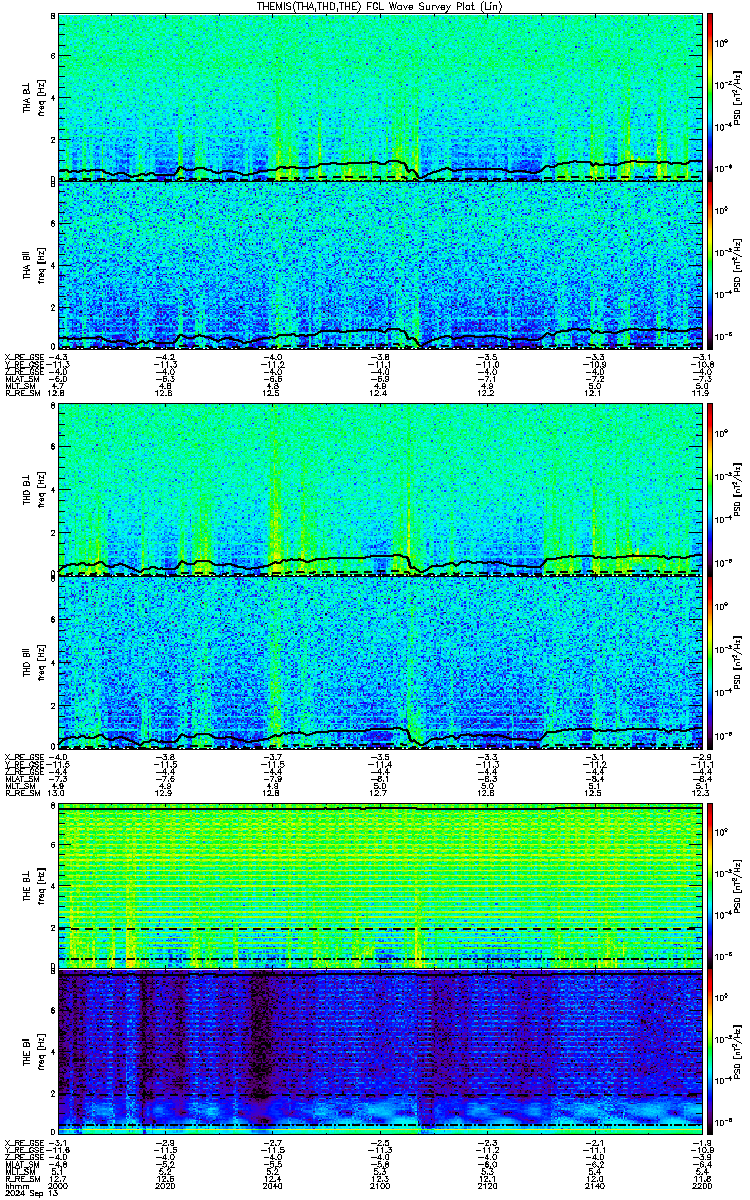Click the X_RE_GSE row label under THA panels
The height and width of the screenshot is (1200, 750).
(x=21, y=357)
